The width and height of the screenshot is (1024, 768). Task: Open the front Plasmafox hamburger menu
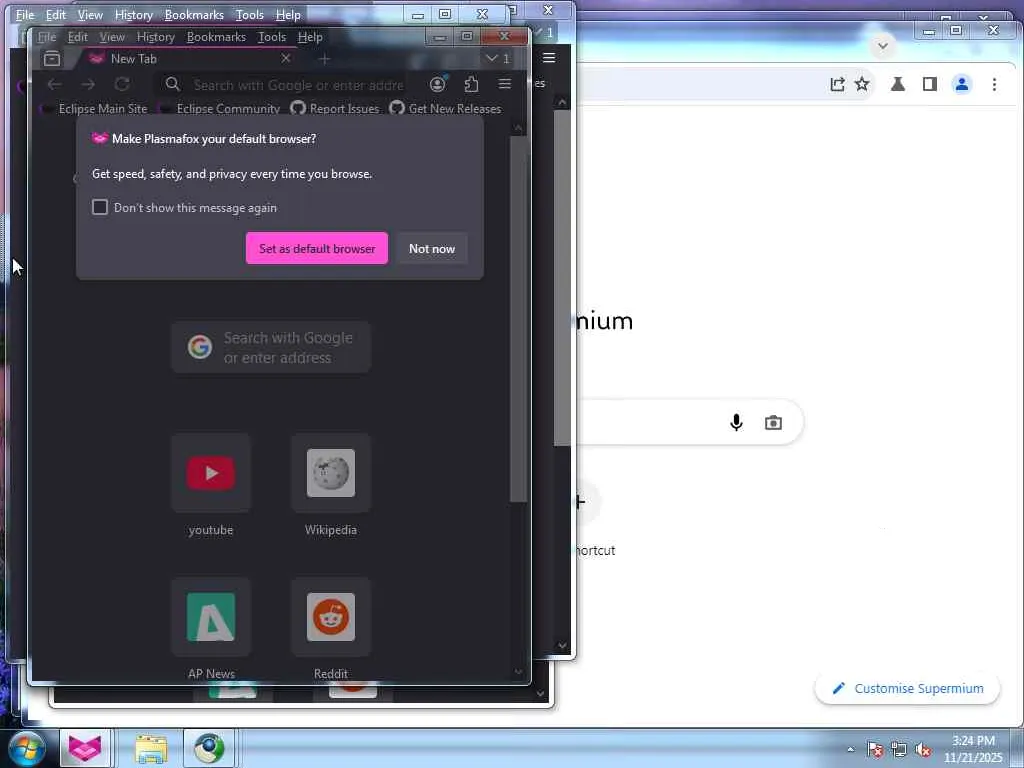tap(505, 84)
